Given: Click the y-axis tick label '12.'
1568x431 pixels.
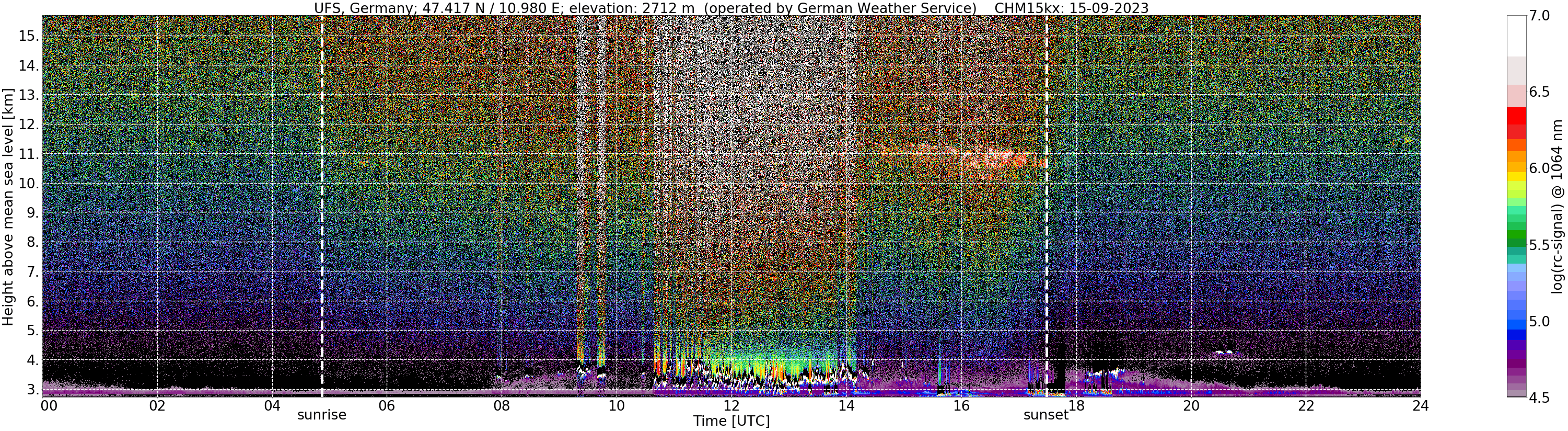Looking at the screenshot, I should click(x=29, y=125).
